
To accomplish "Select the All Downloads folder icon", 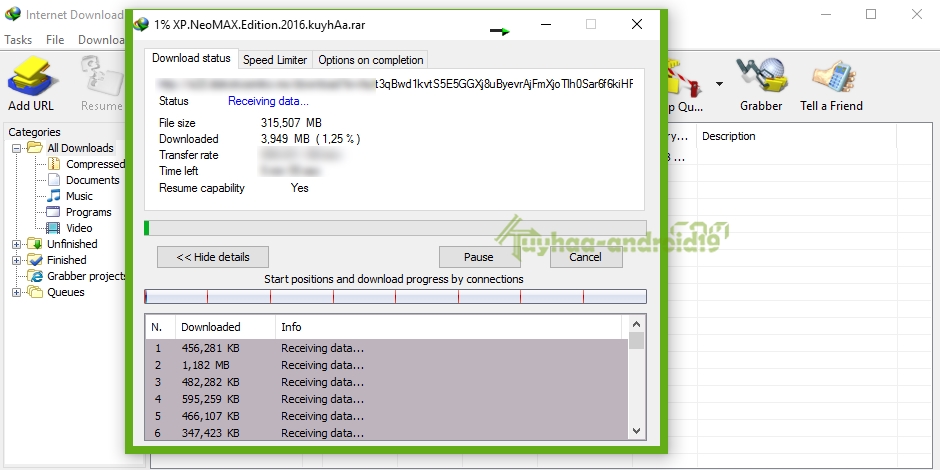I will pos(35,147).
